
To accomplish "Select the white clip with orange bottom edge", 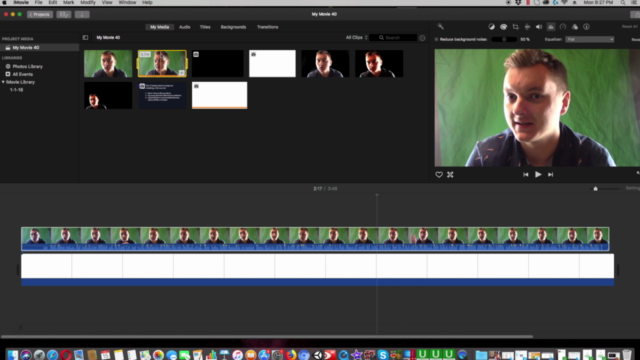I will pos(220,96).
